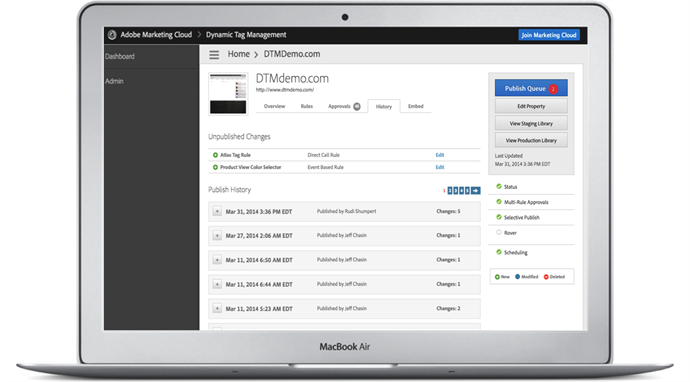Click the Multi-Rule Approvals check icon

499,202
